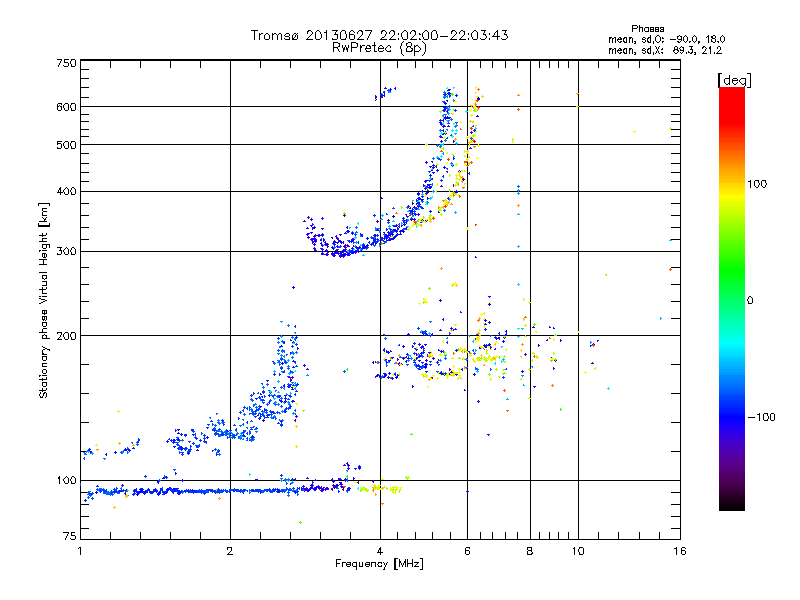The width and height of the screenshot is (800, 600).
Task: Click the phase colorbar gradient
Action: pyautogui.click(x=732, y=299)
